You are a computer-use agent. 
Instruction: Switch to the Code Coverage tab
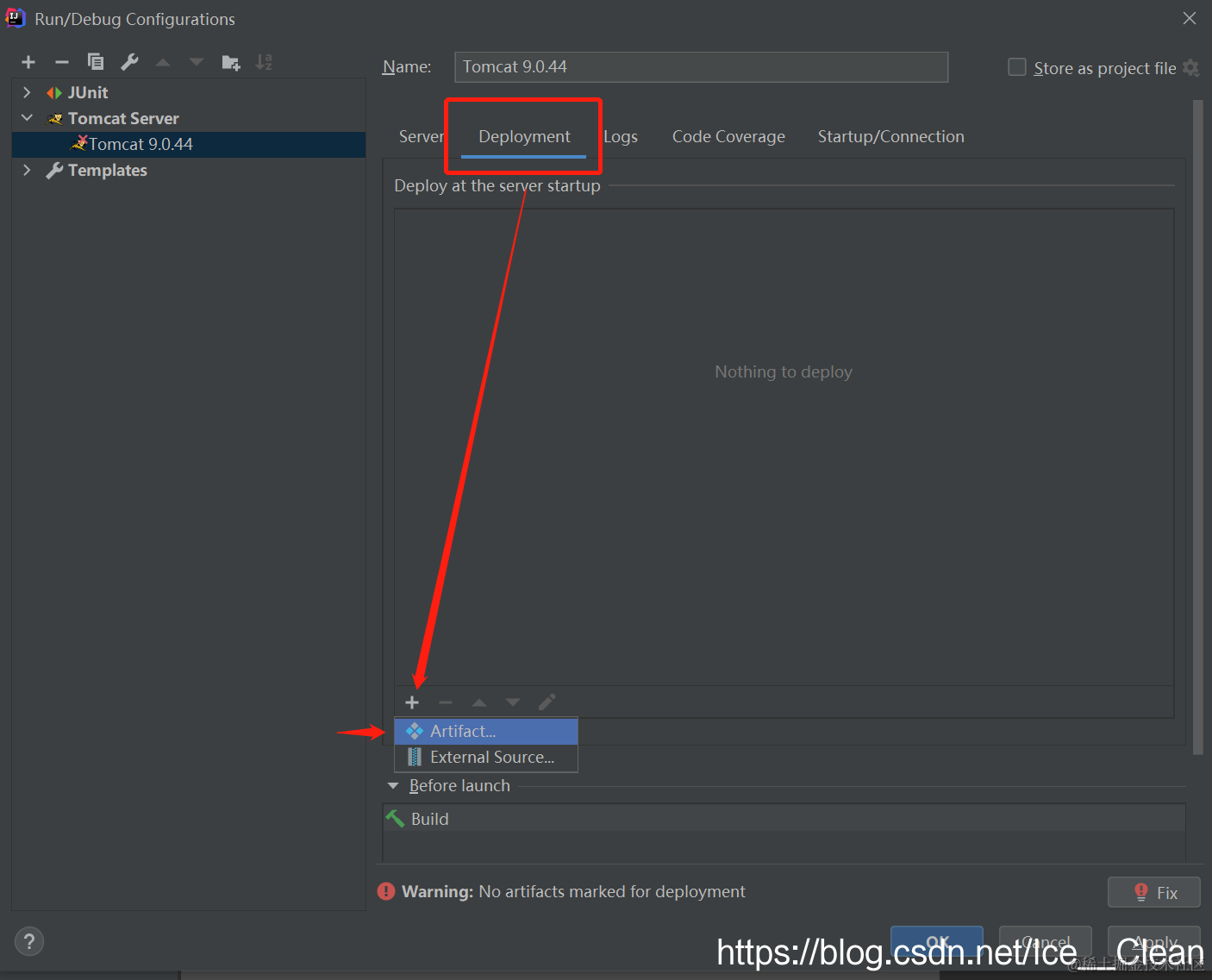pos(728,136)
